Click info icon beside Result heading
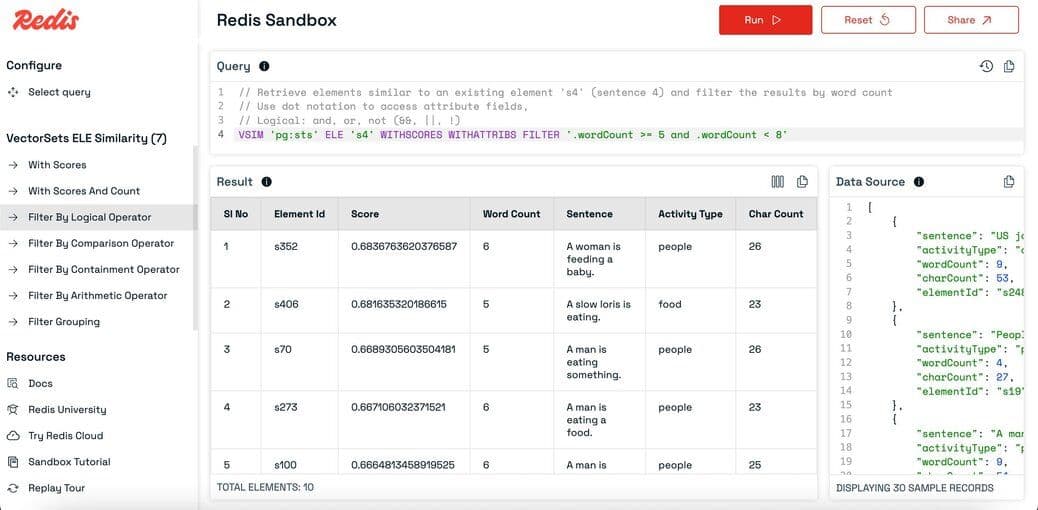1038x510 pixels. 266,182
